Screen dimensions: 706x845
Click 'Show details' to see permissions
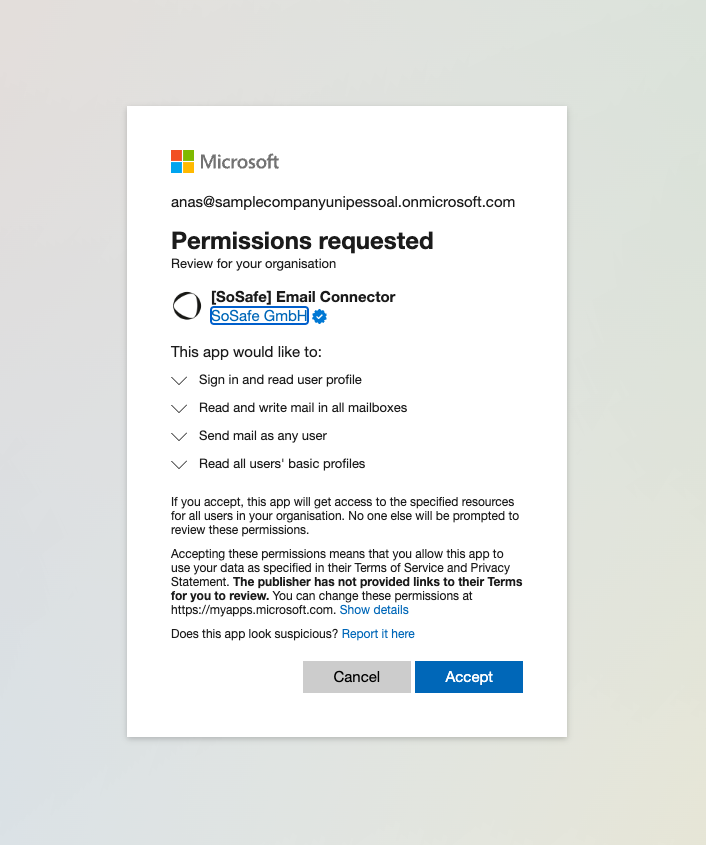click(x=374, y=609)
